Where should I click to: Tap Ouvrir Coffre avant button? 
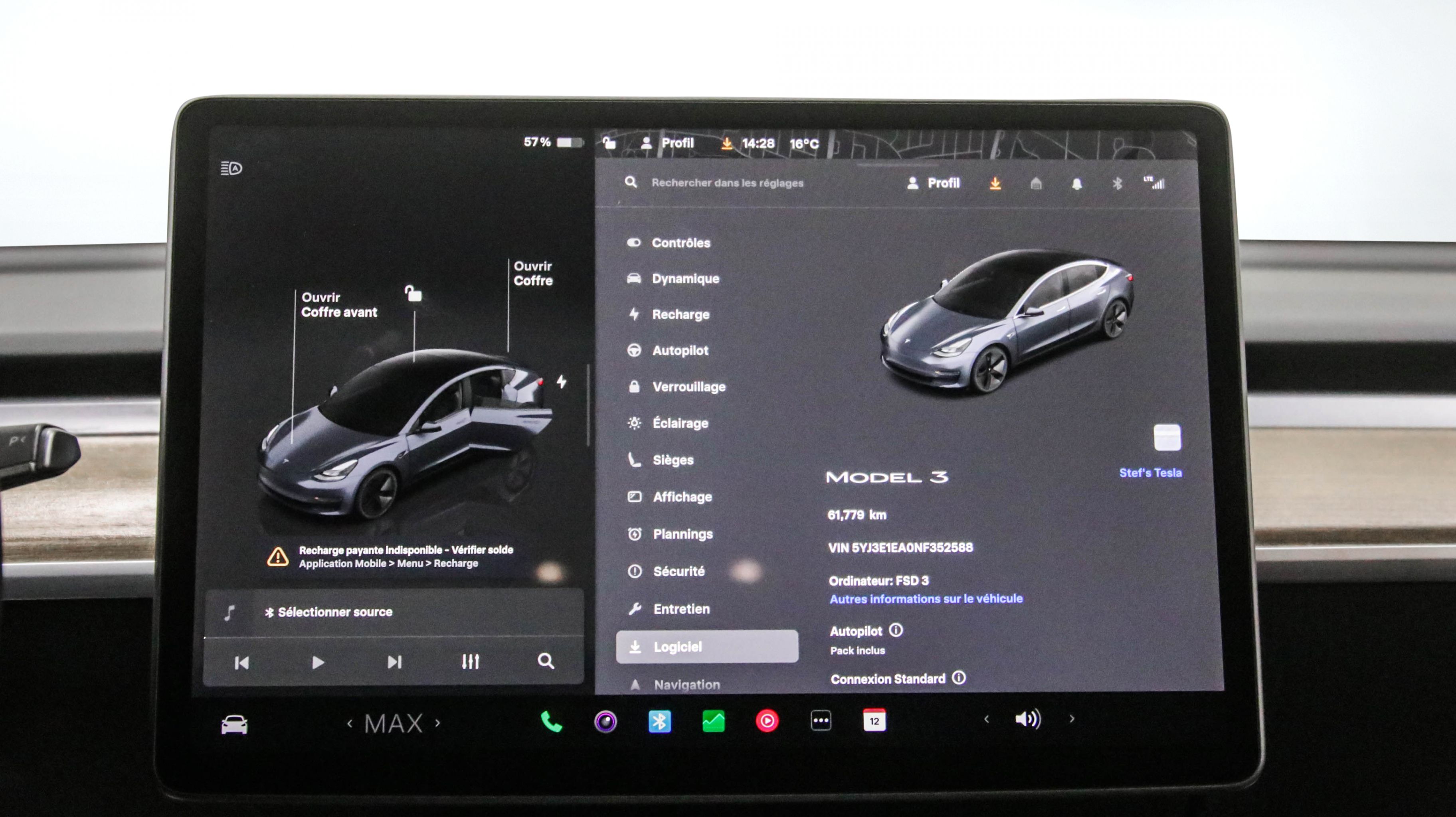338,304
